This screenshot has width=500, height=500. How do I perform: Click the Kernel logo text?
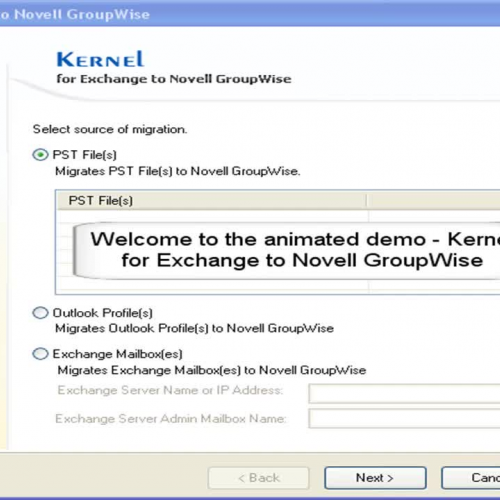tap(100, 59)
